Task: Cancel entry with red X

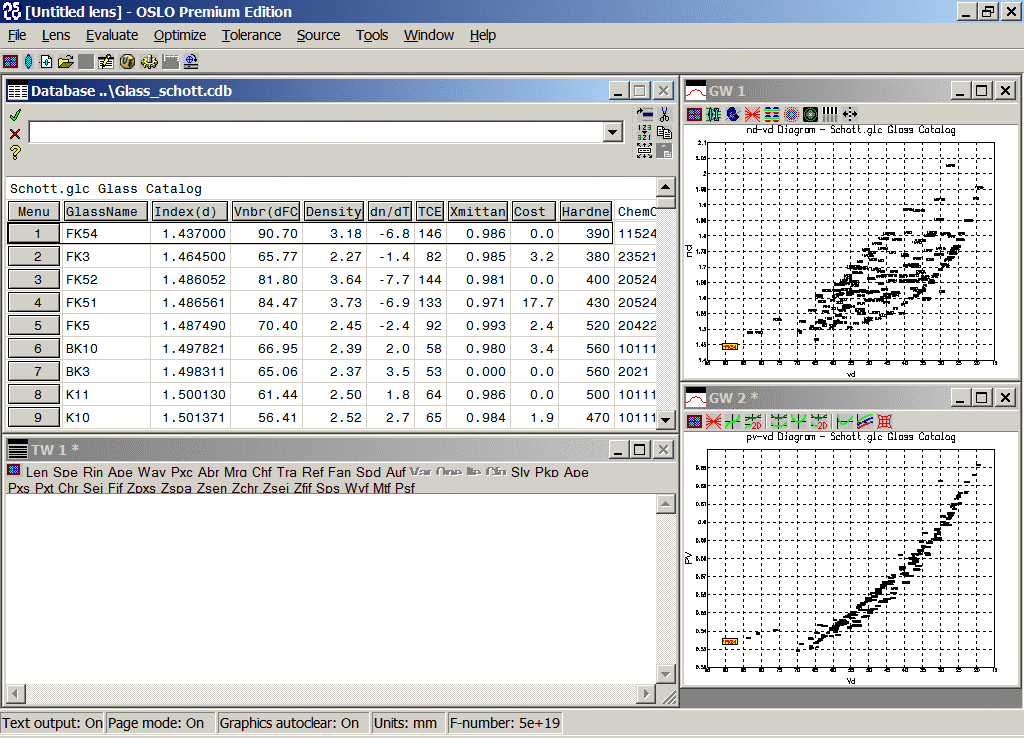Action: [x=15, y=134]
